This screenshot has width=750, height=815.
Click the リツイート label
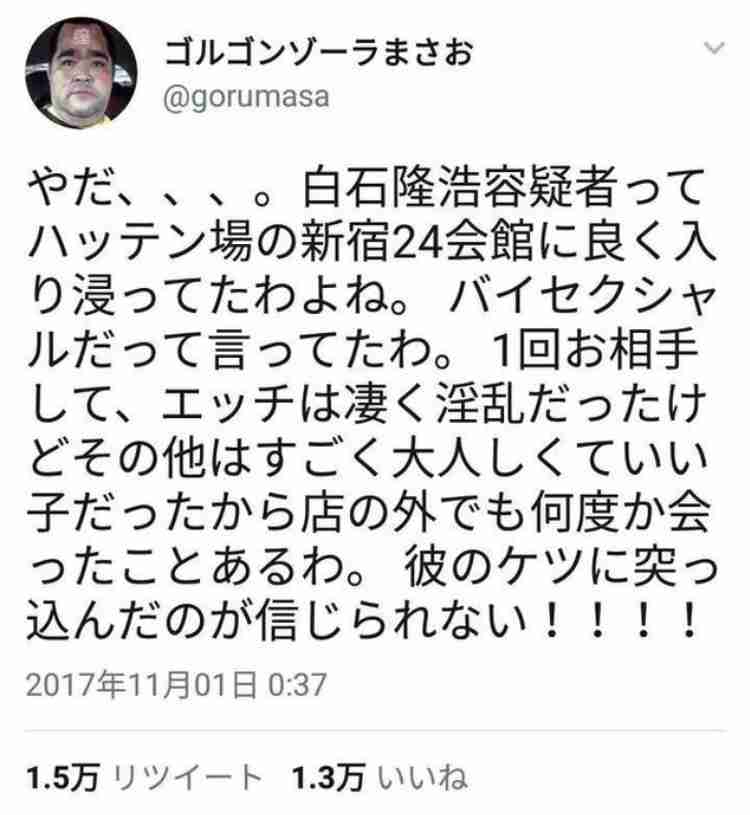point(187,778)
